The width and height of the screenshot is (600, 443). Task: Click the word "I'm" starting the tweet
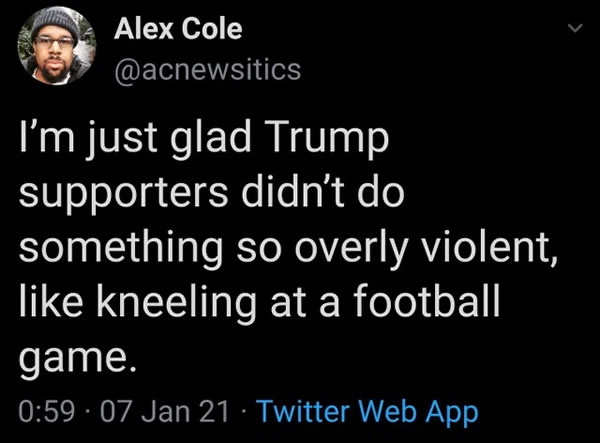[x=47, y=140]
